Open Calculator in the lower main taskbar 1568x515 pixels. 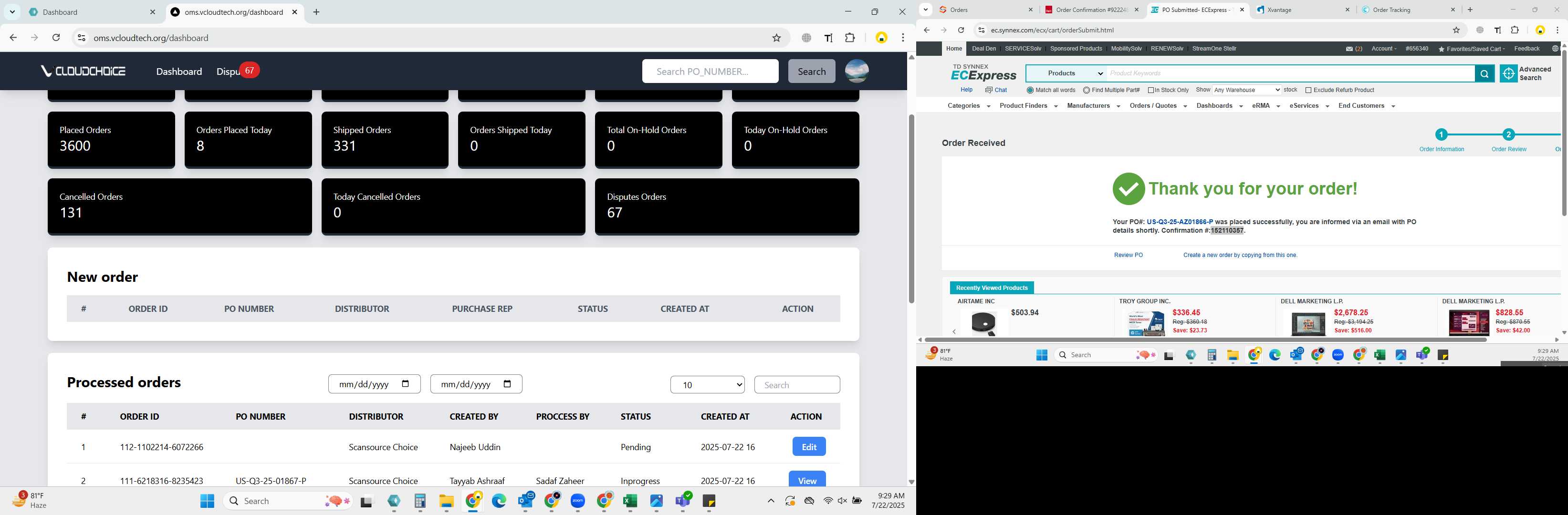420,501
